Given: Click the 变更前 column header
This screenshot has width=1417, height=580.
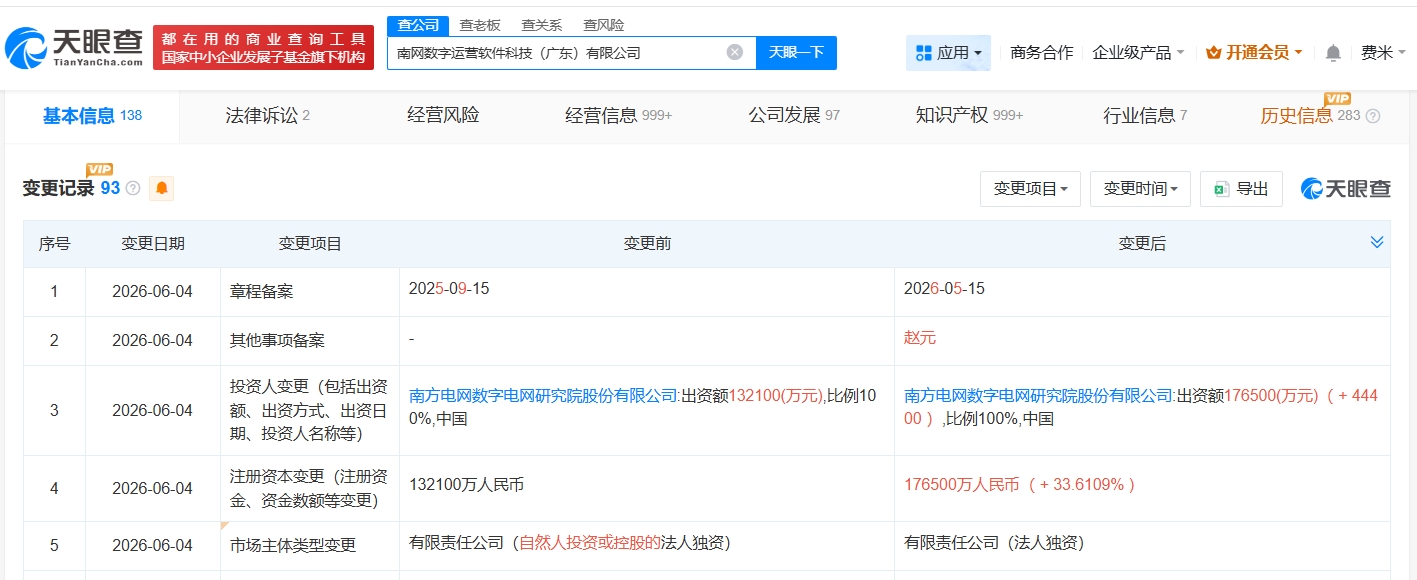Looking at the screenshot, I should pos(647,243).
